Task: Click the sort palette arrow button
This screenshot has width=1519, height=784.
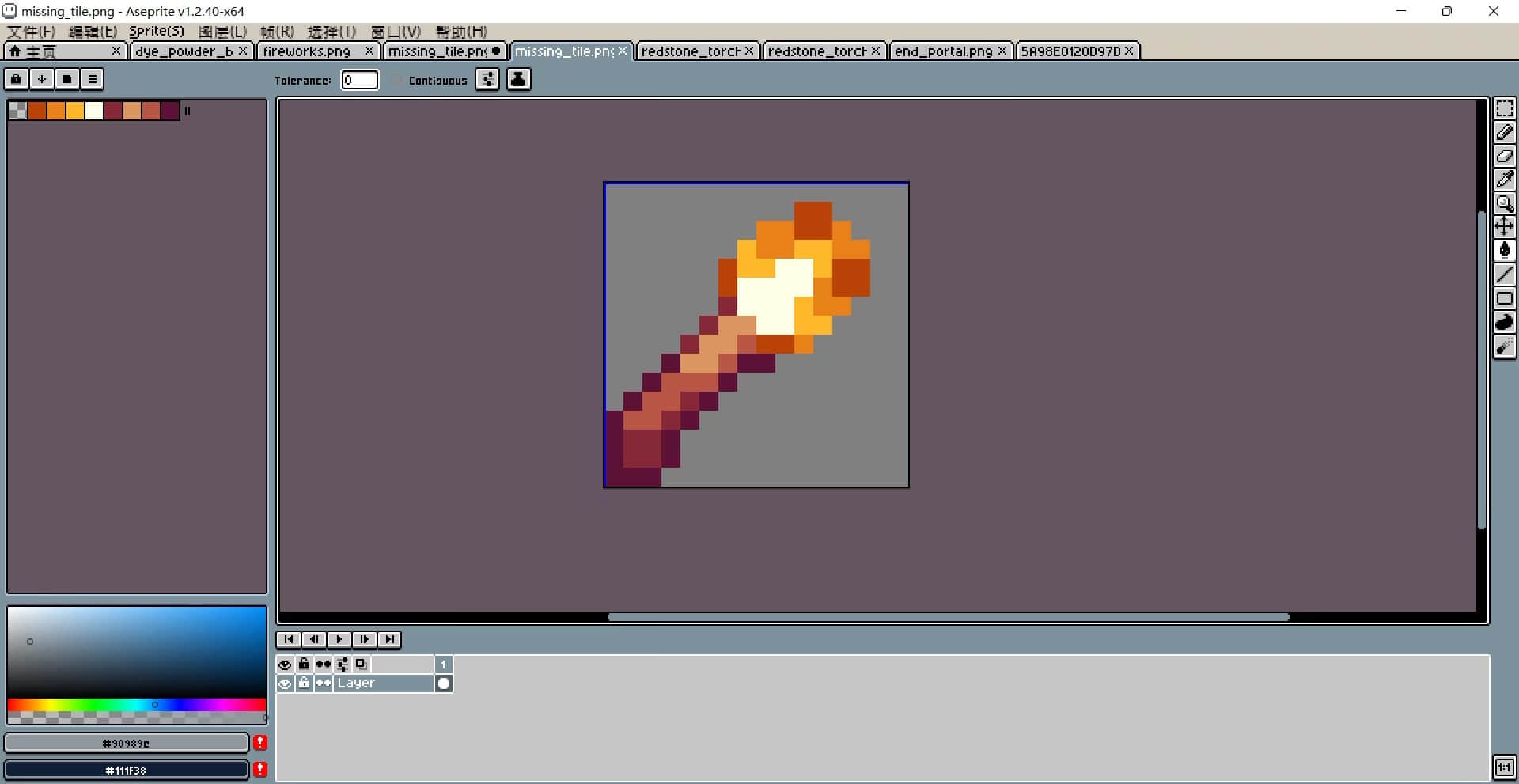Action: pos(41,79)
